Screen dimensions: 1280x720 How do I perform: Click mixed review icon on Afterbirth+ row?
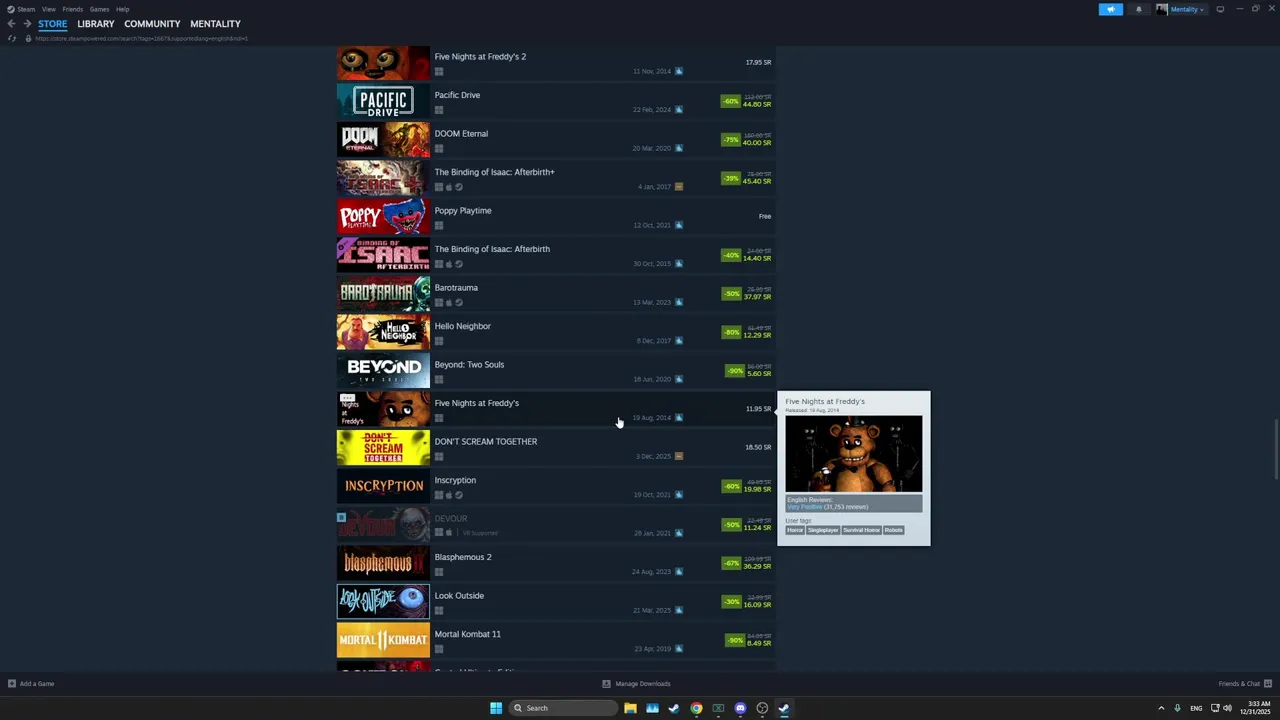679,187
